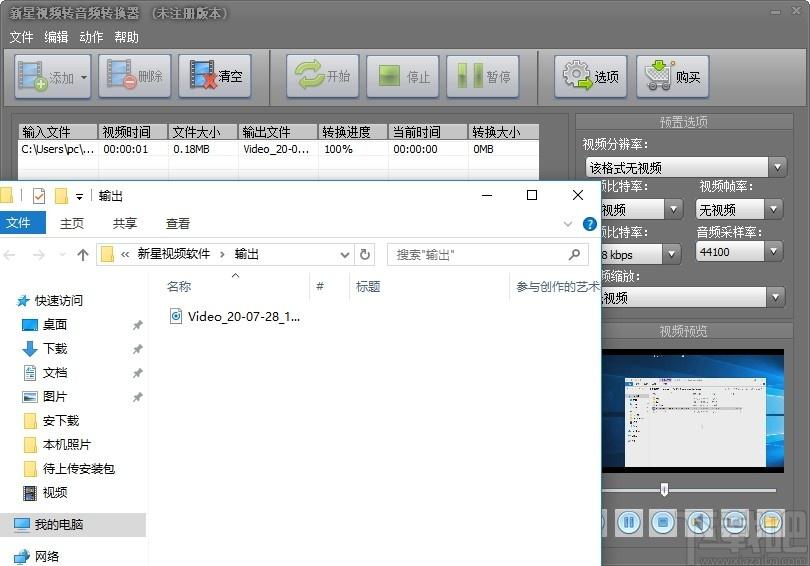810x566 pixels.
Task: Refresh the Explorer folder view
Action: point(365,255)
